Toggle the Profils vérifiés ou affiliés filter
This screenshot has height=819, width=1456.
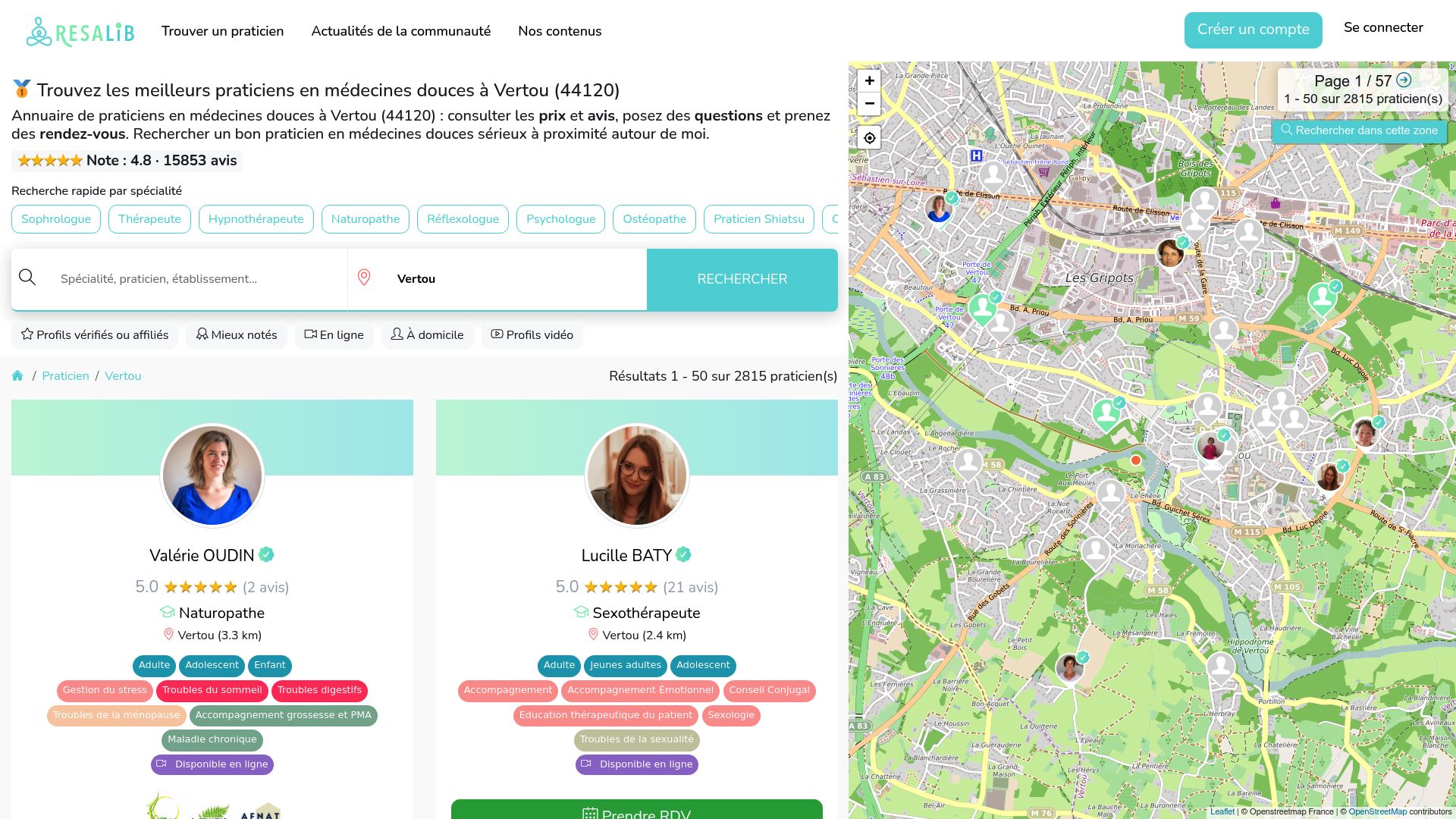94,334
